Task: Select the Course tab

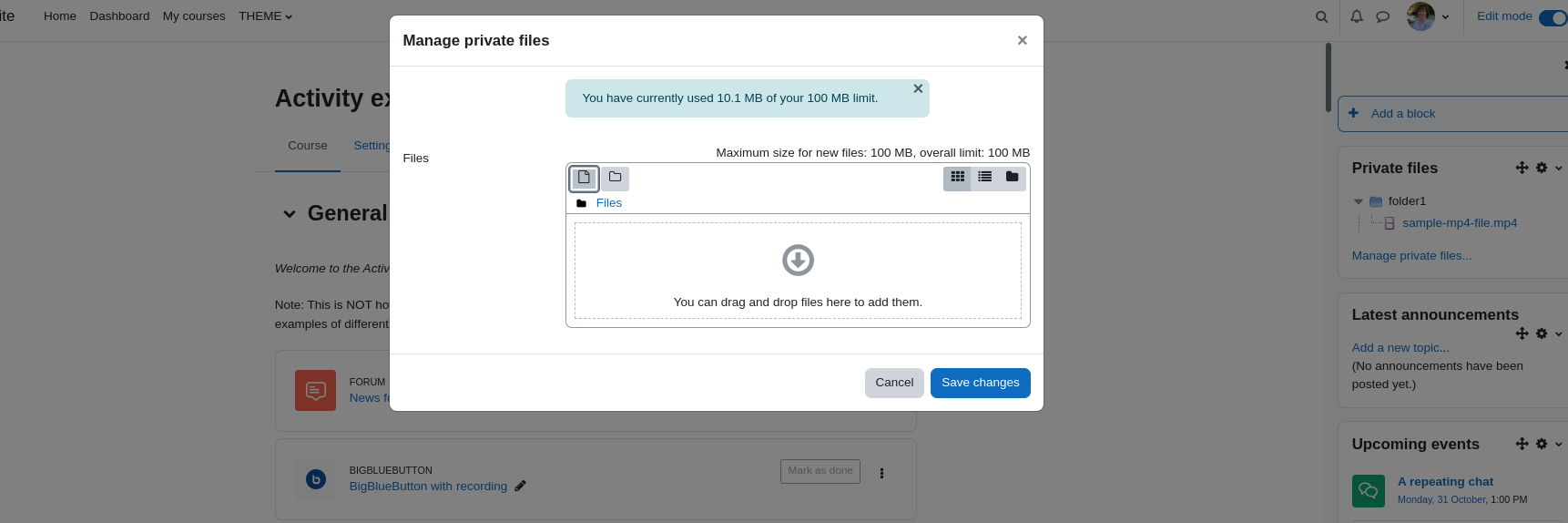Action: 308,146
